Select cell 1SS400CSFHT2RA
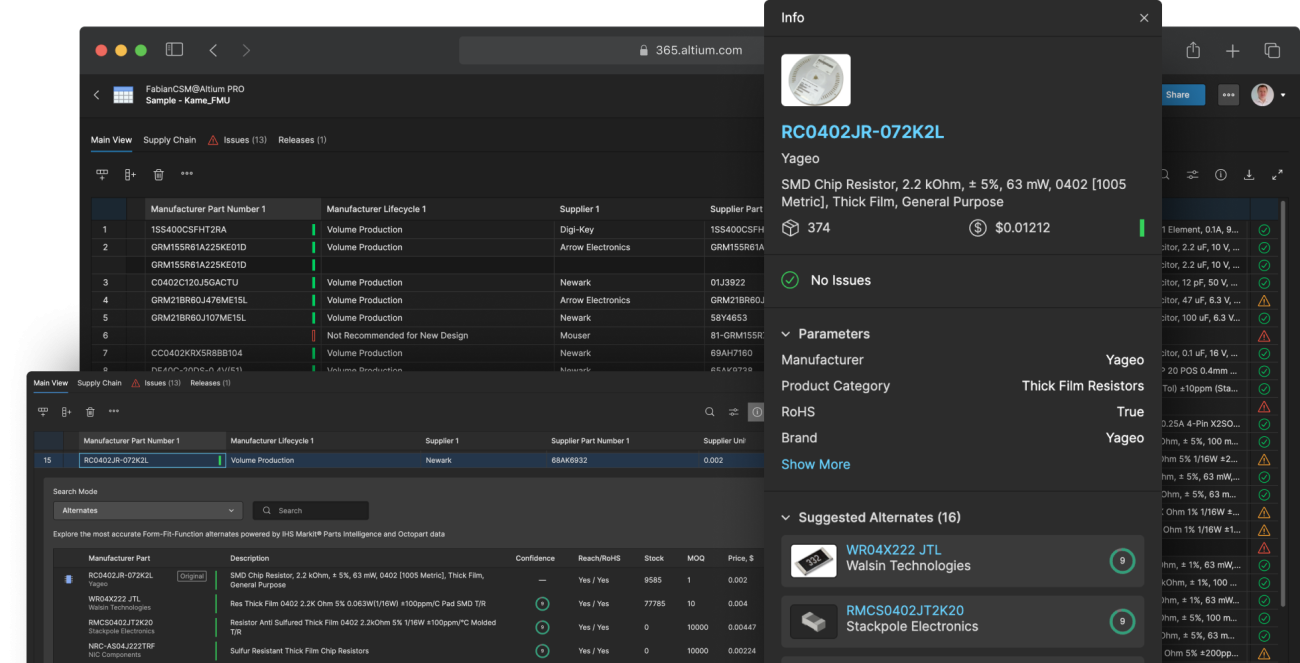 [x=232, y=229]
